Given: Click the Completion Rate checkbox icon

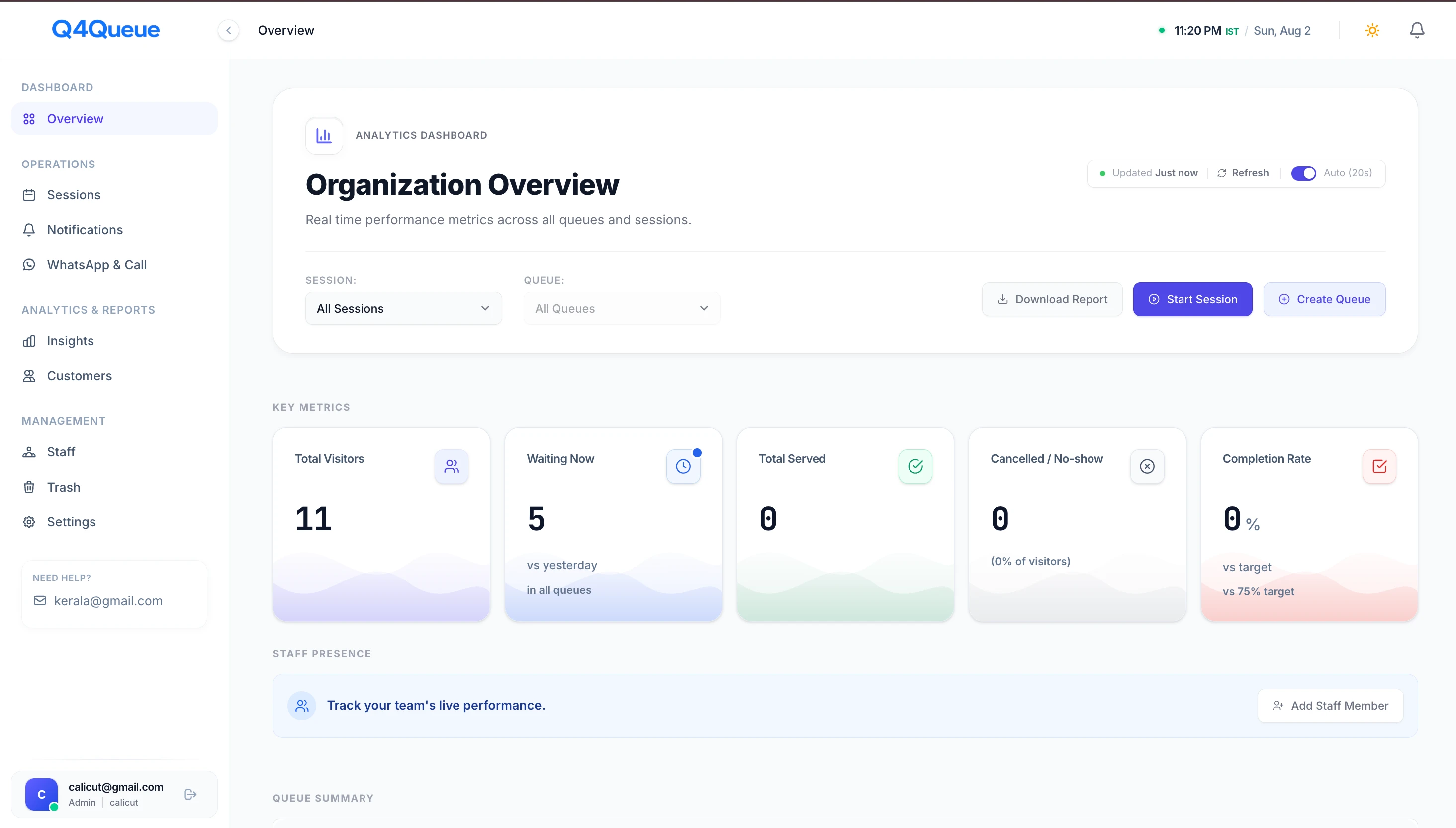Looking at the screenshot, I should tap(1379, 466).
